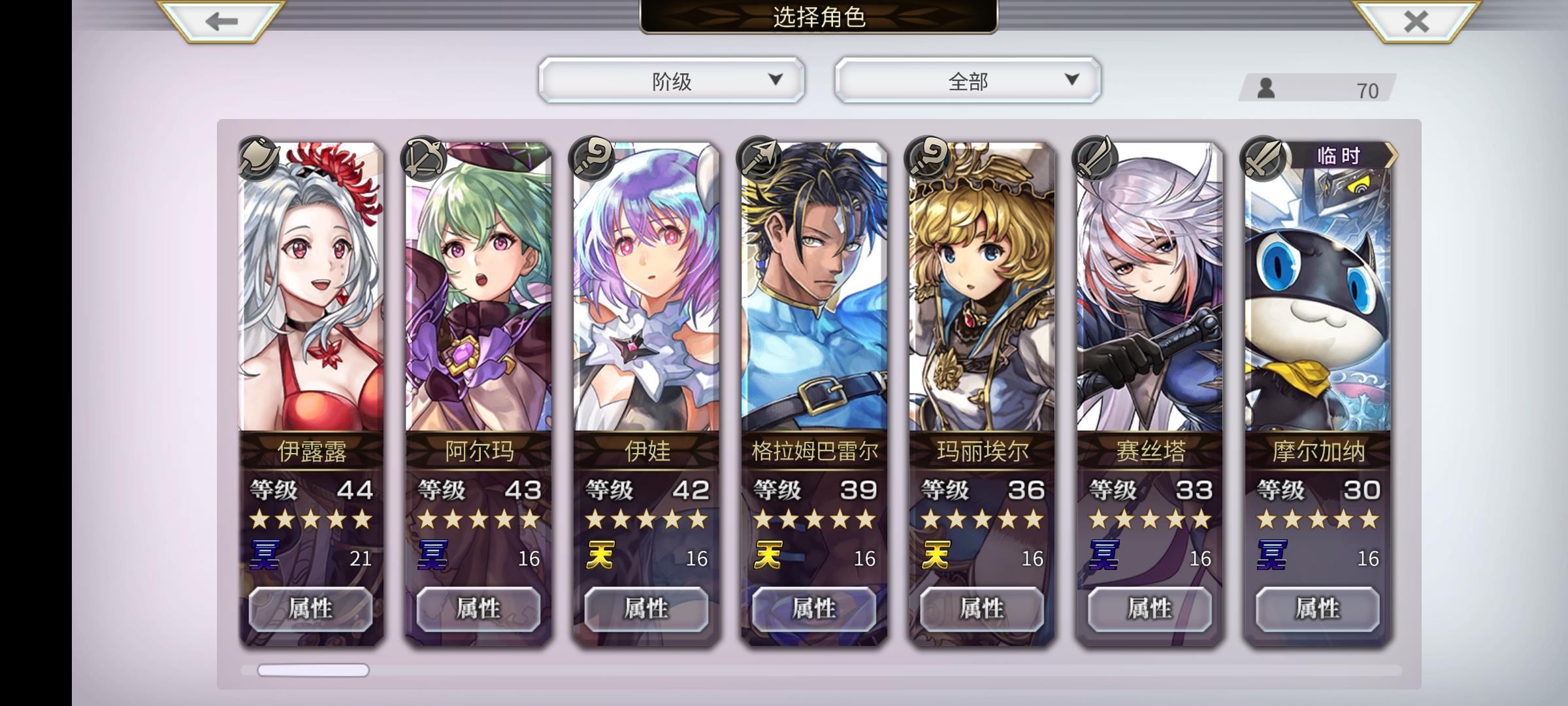The image size is (1568, 706).
Task: Open 属性 for 摩尔加纳
Action: (x=1318, y=609)
